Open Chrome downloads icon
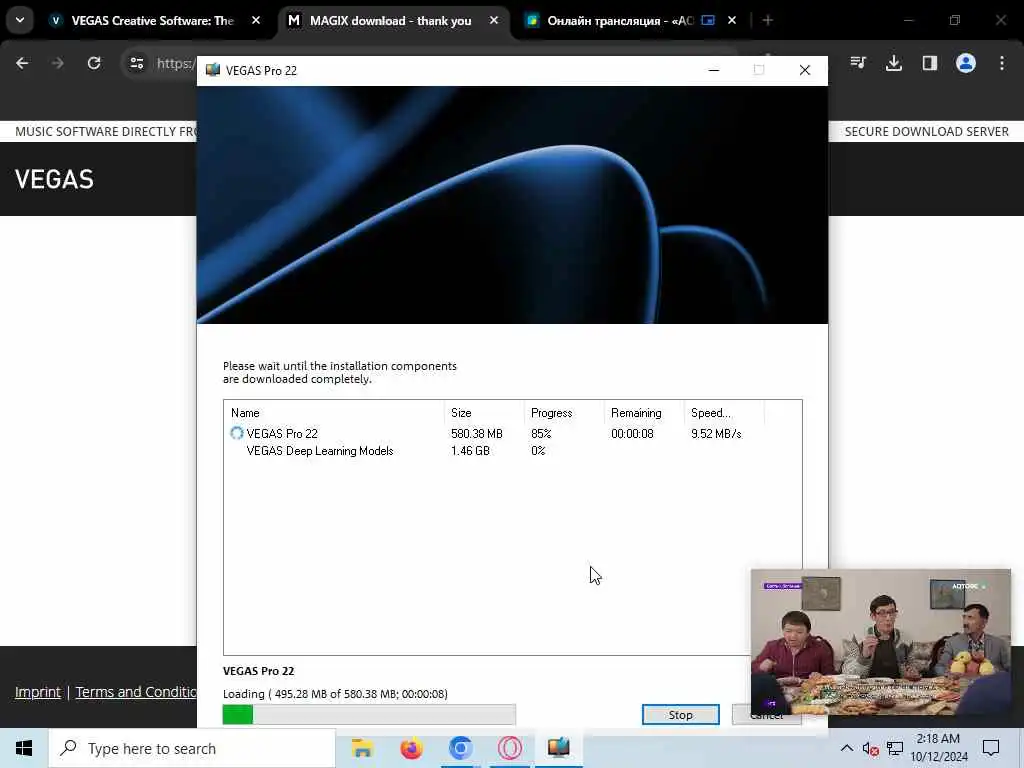1024x768 pixels. [893, 63]
